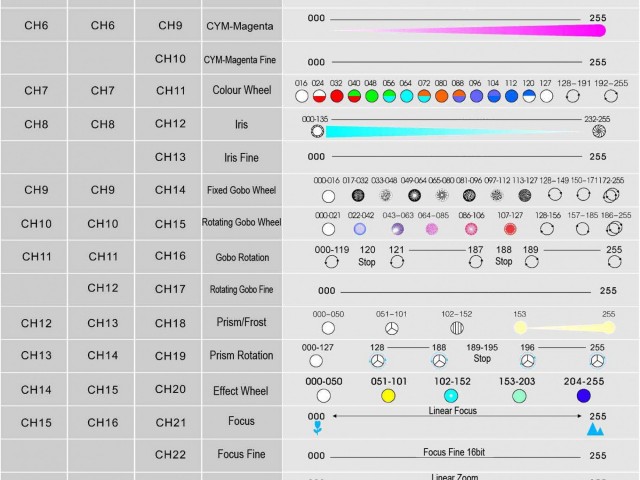Click the open iris icon at 232-255

[599, 131]
